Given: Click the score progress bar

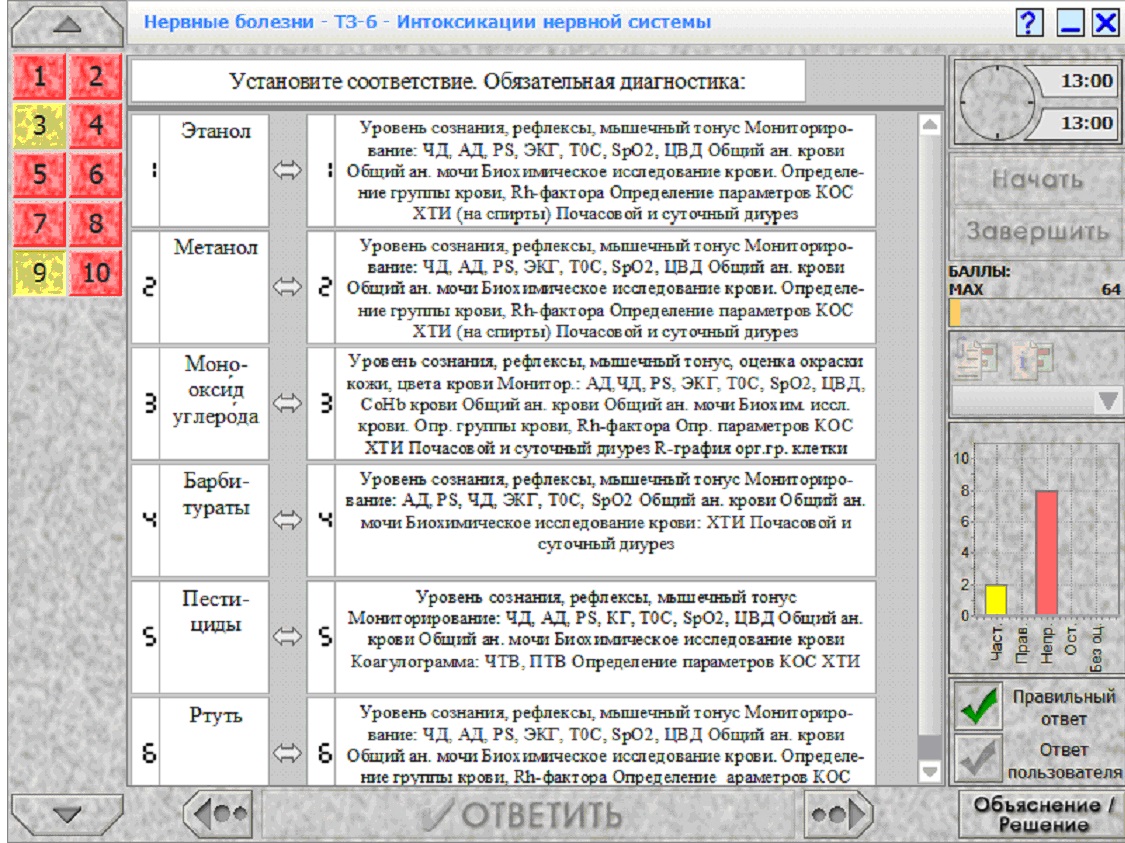Looking at the screenshot, I should (x=1035, y=313).
